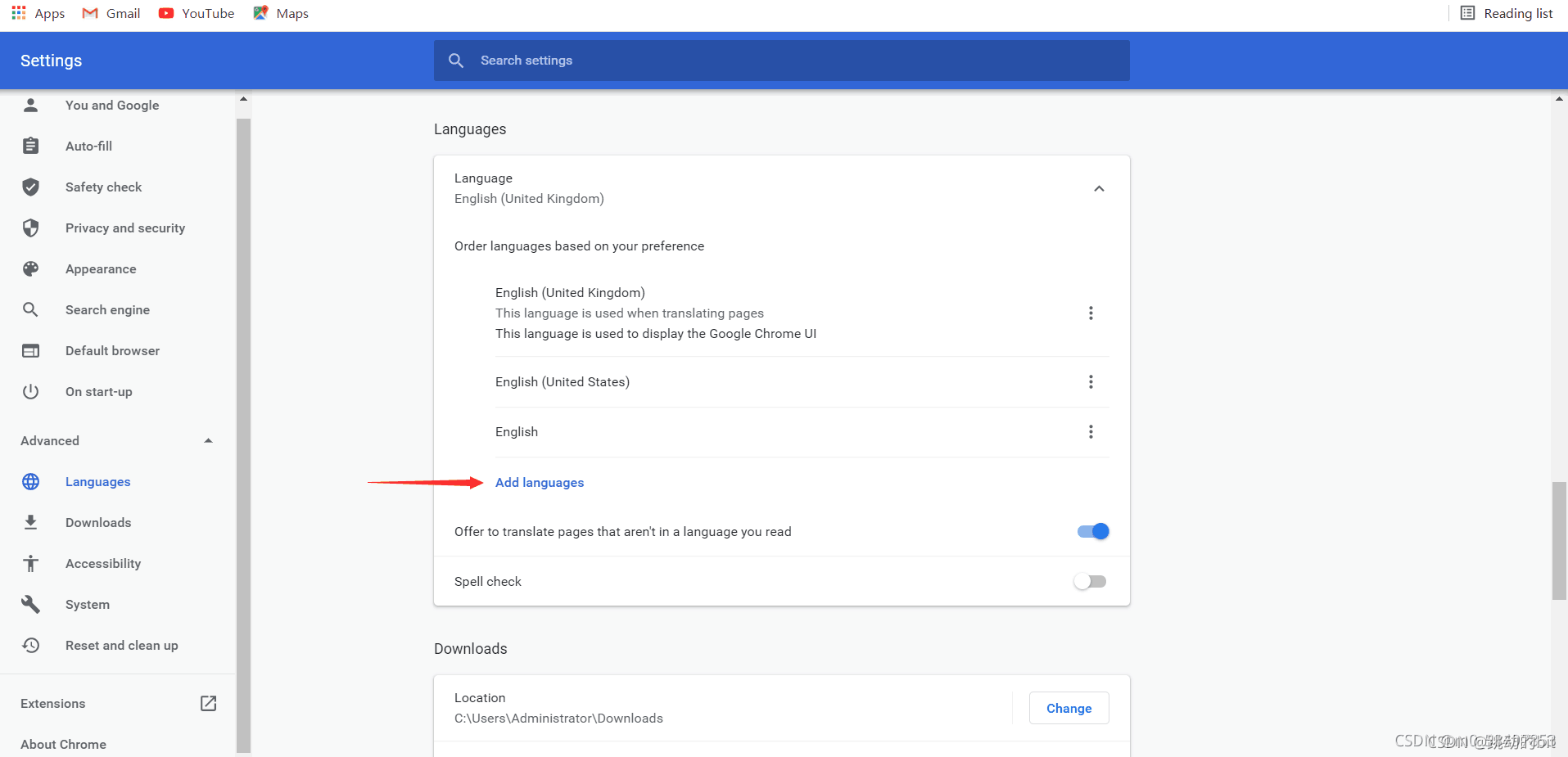Open more actions menu for English (United Kingdom)
Viewport: 1568px width, 757px height.
click(1091, 313)
